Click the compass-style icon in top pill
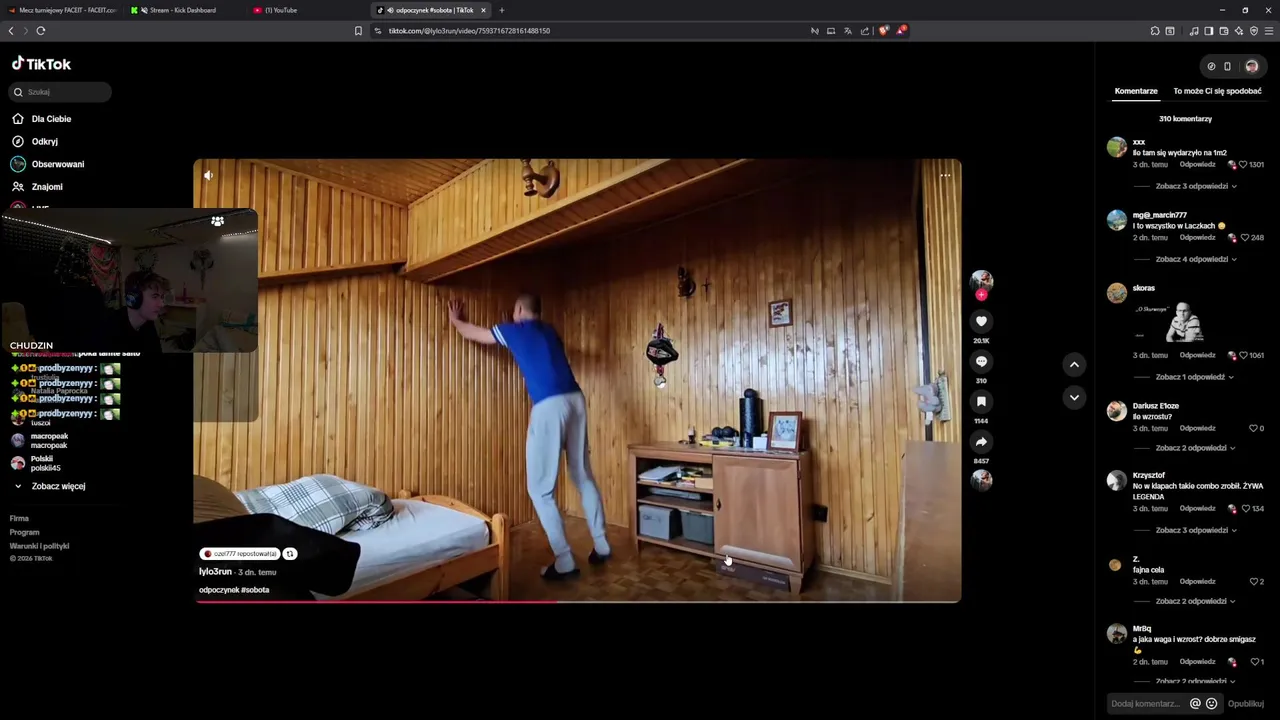 click(x=1211, y=67)
